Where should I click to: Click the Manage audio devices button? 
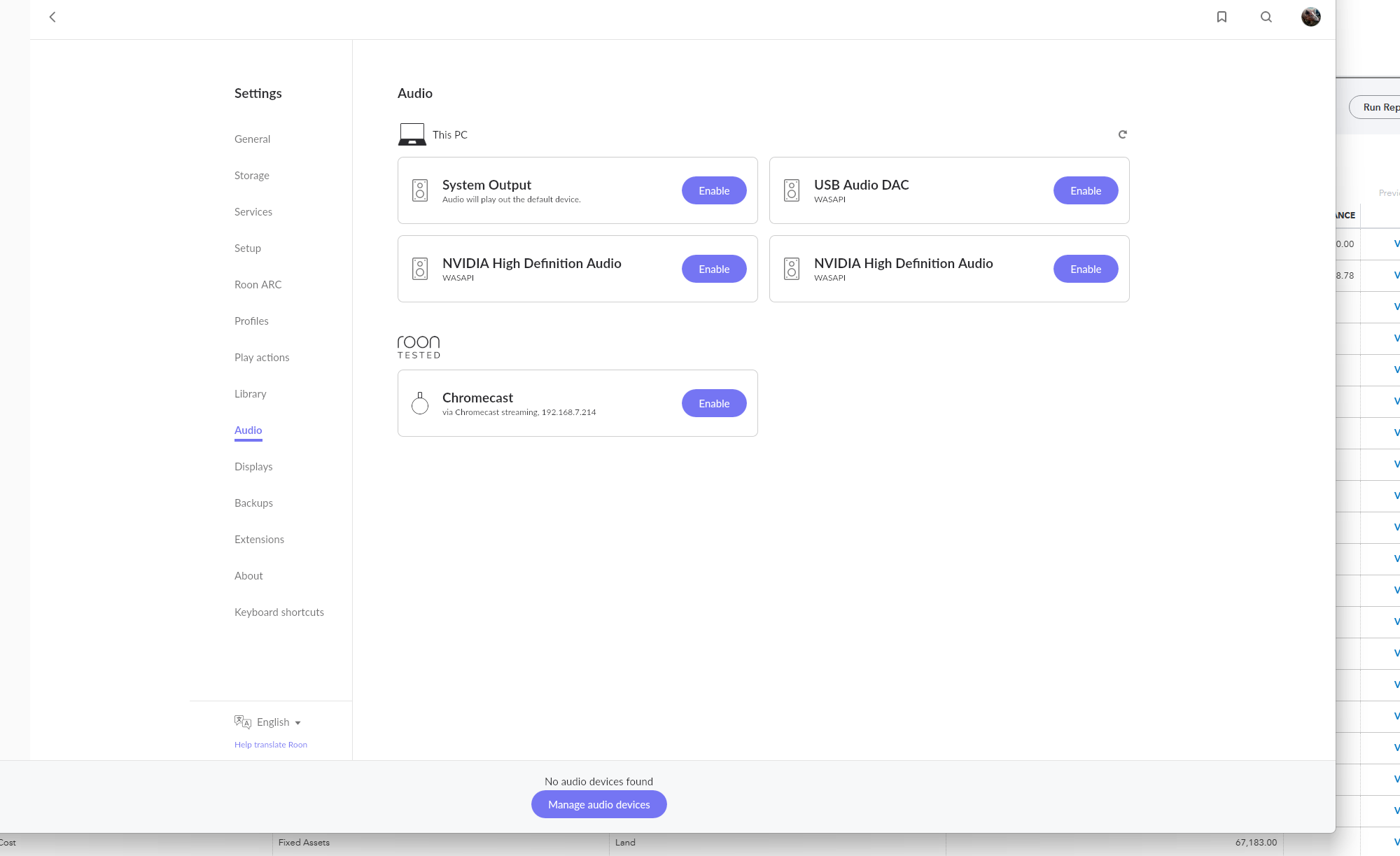click(598, 804)
